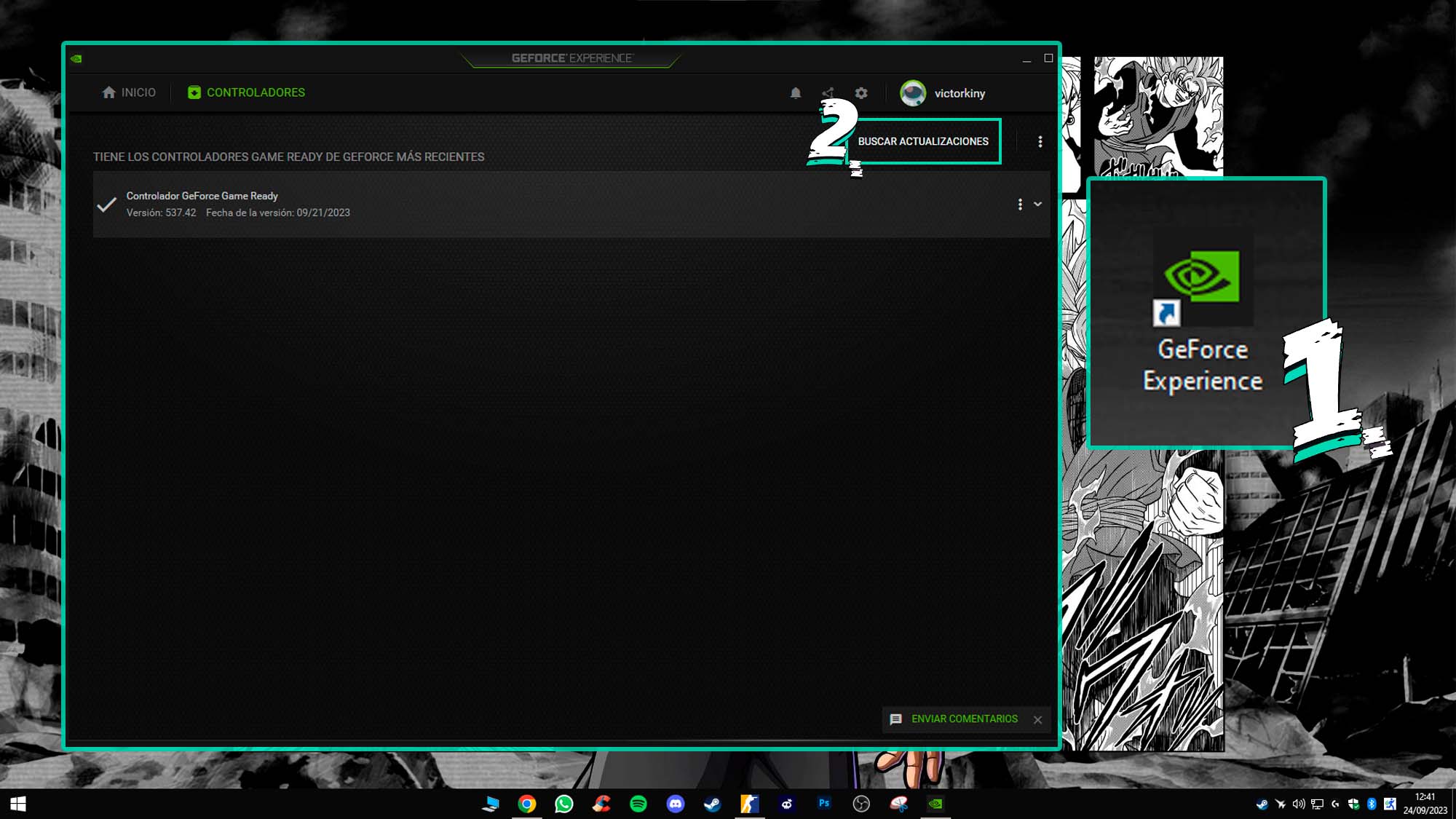This screenshot has width=1456, height=819.
Task: Click the victorkiny profile avatar
Action: 913,93
